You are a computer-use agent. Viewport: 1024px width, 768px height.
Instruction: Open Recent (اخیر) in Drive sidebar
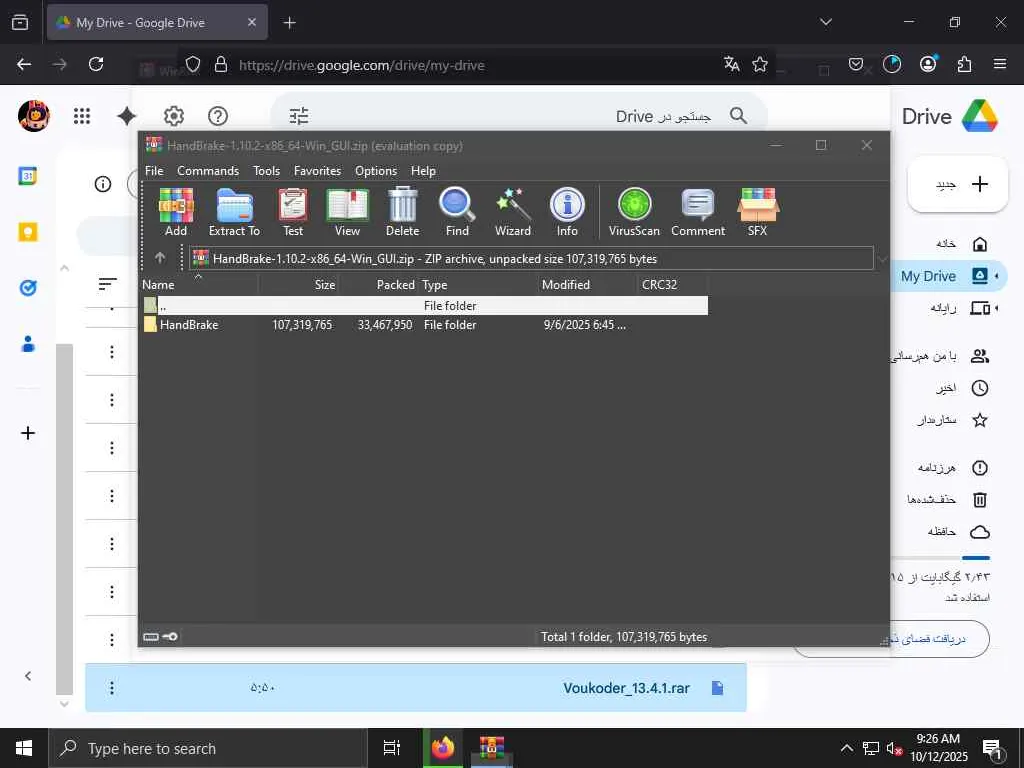[x=961, y=388]
